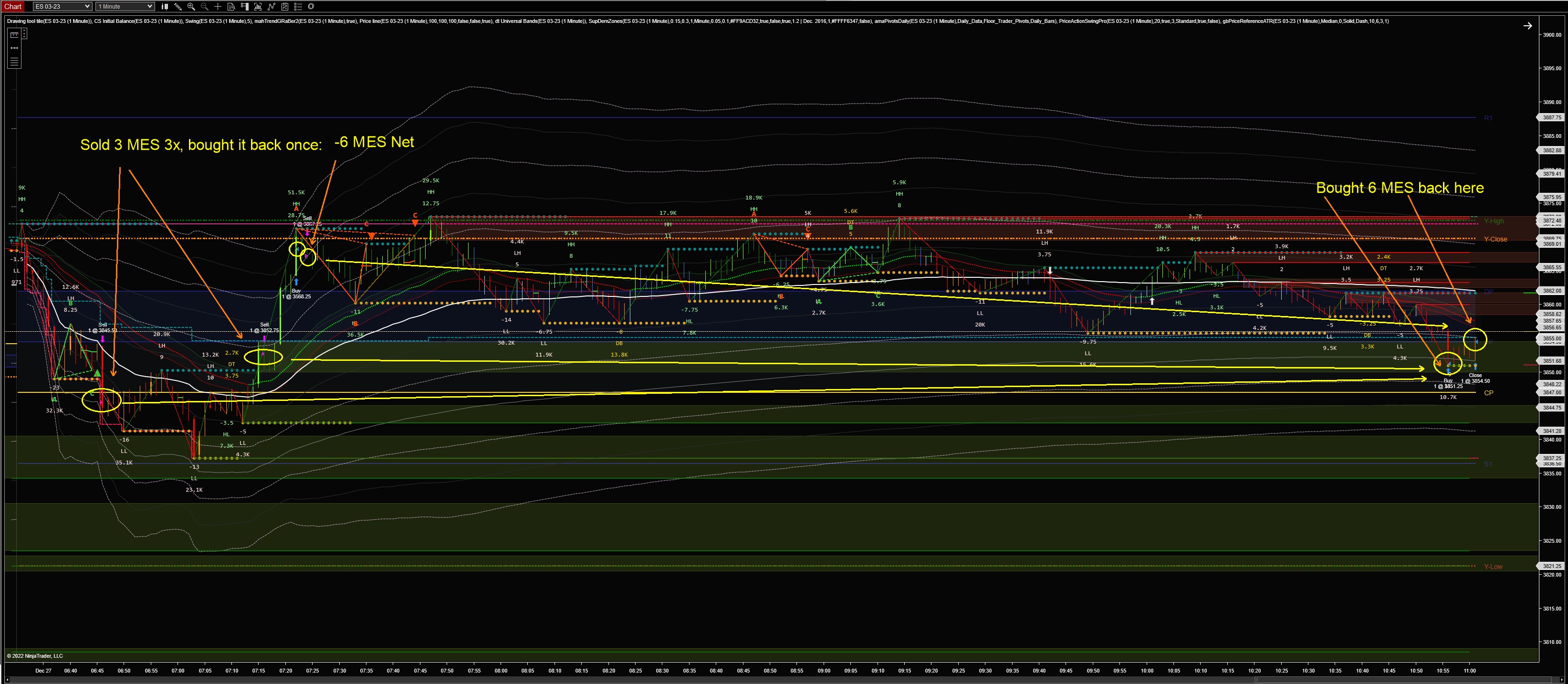
Task: Zoom out with the magnifier minus icon
Action: pyautogui.click(x=205, y=7)
